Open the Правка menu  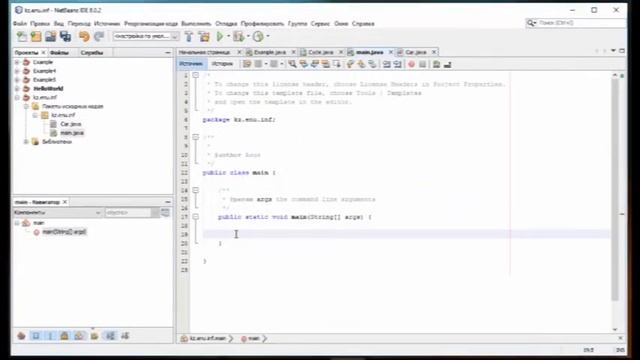[x=40, y=24]
